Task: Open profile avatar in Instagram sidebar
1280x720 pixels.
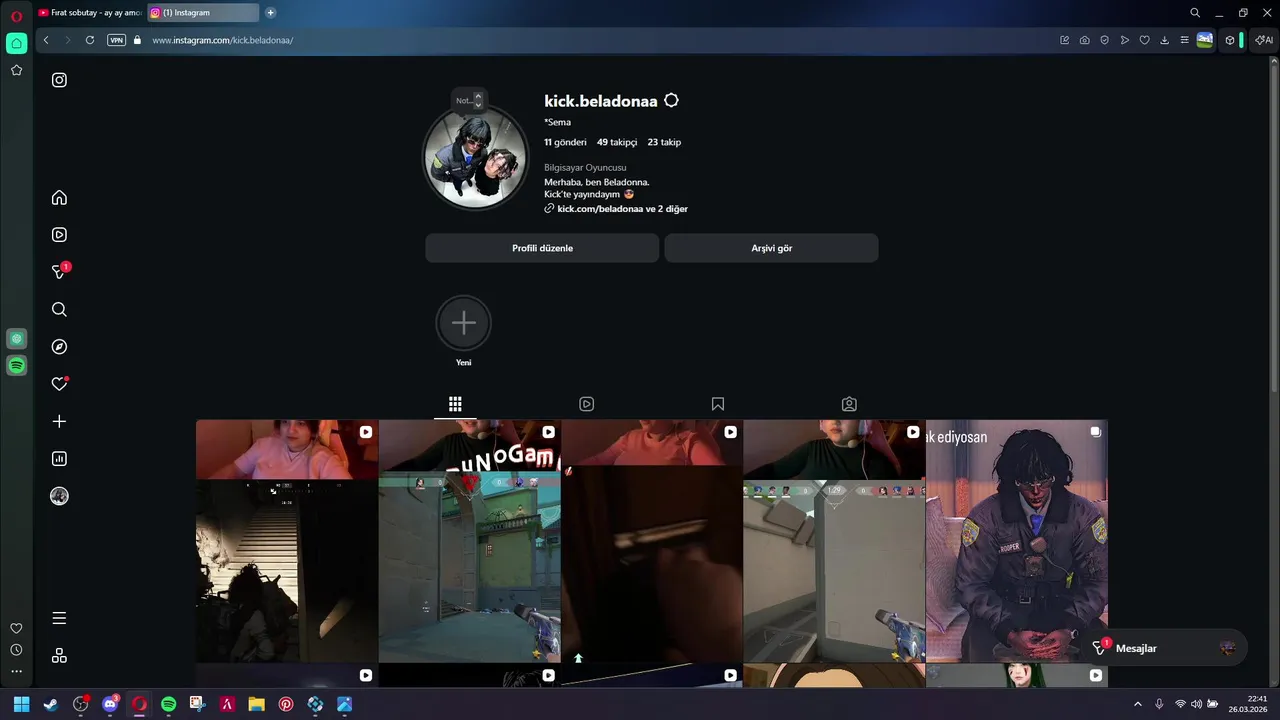Action: (59, 496)
